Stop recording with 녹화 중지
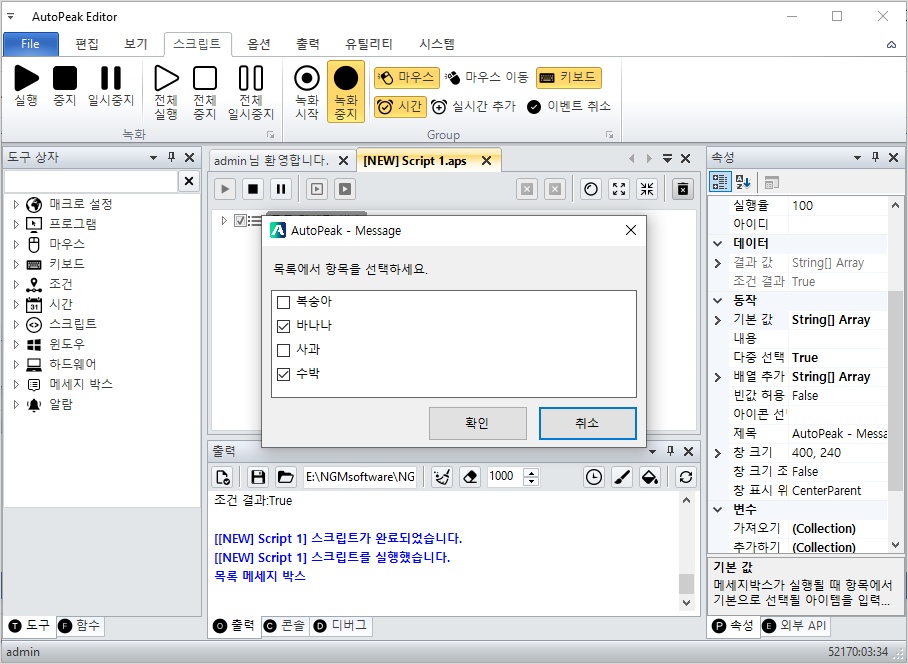Image resolution: width=908 pixels, height=664 pixels. tap(346, 91)
